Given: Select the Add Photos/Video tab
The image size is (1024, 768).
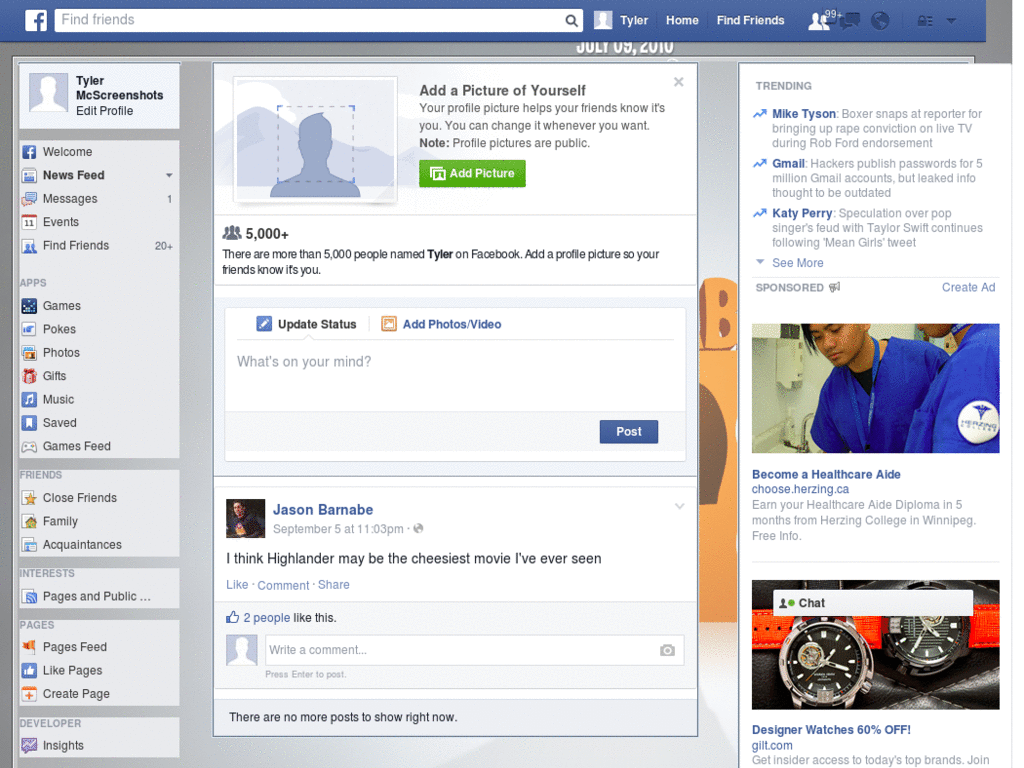Looking at the screenshot, I should click(x=441, y=324).
